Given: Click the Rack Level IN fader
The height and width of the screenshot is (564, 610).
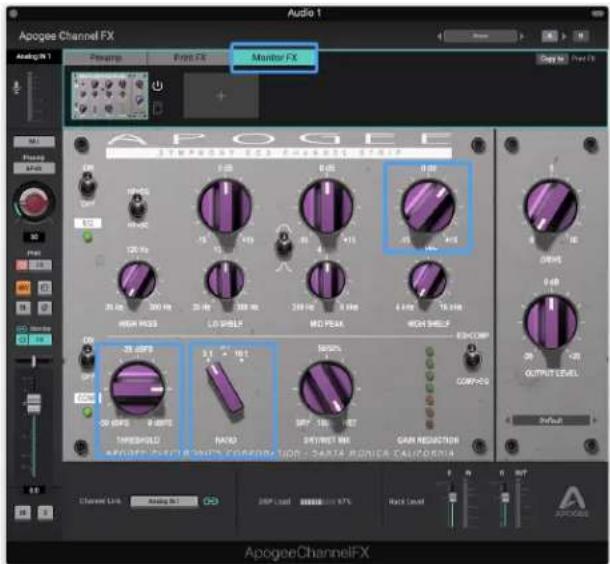Looking at the screenshot, I should (452, 497).
